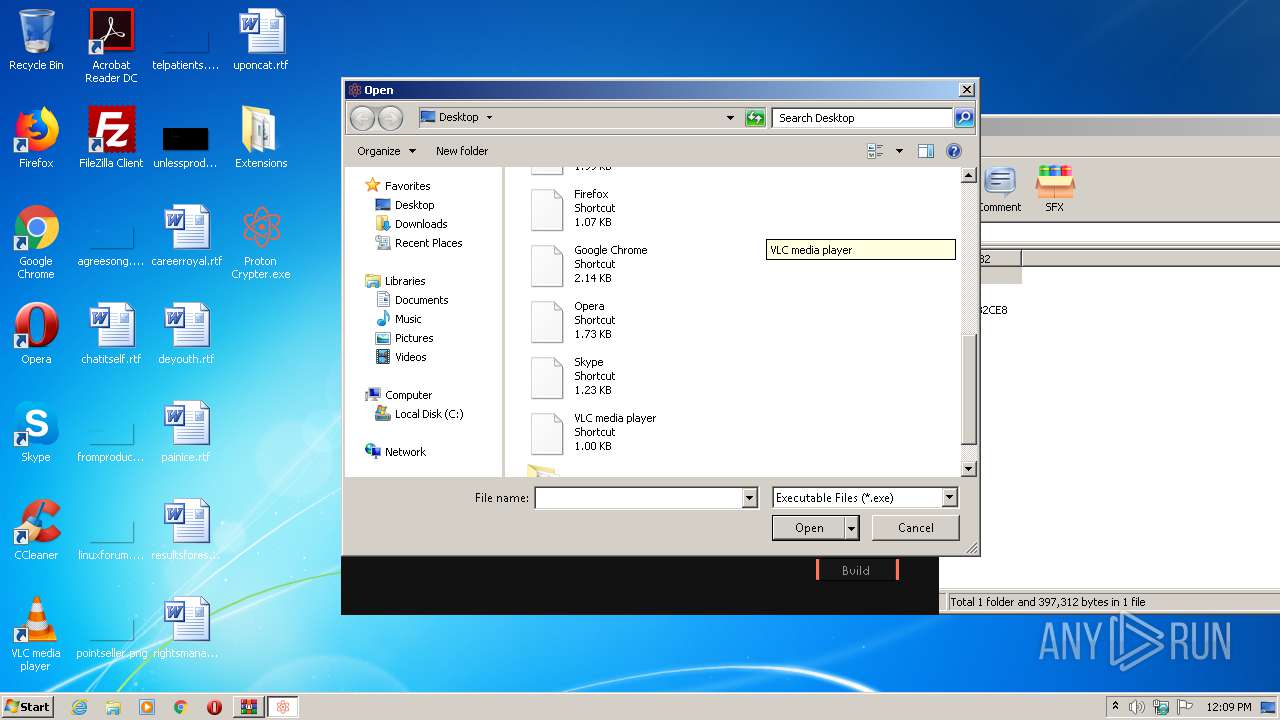Click the Start button
Screen dimensions: 1280x720
(x=27, y=707)
